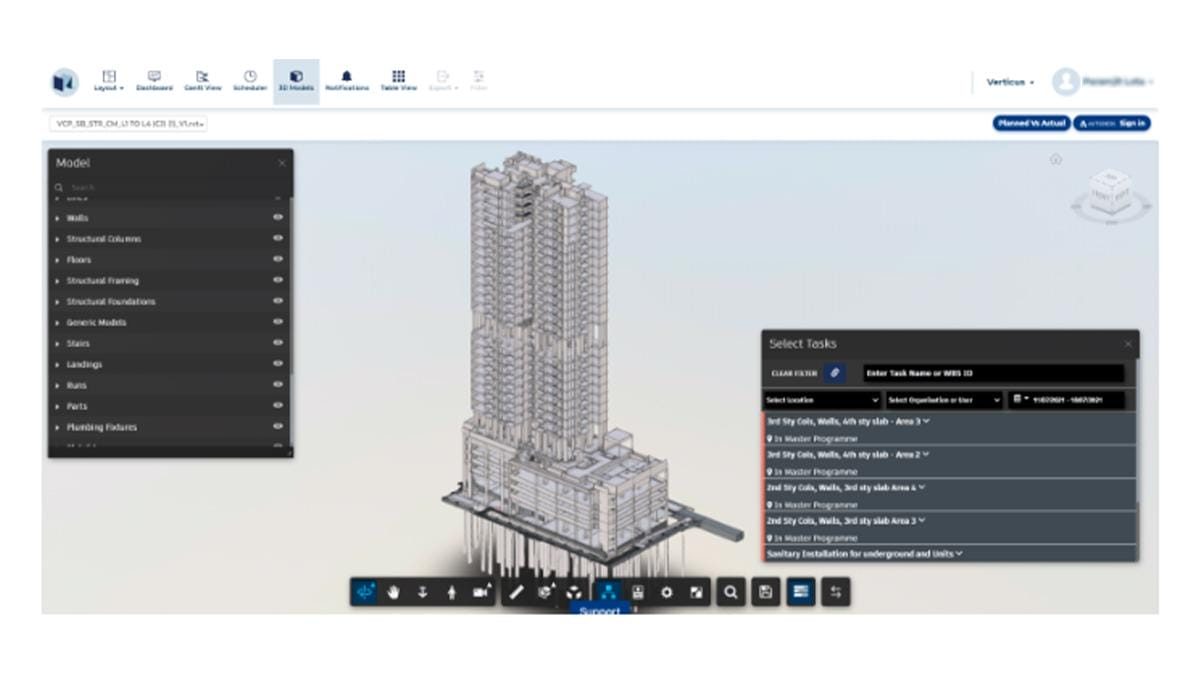Open the Table View tab
The width and height of the screenshot is (1200, 675).
tap(398, 80)
